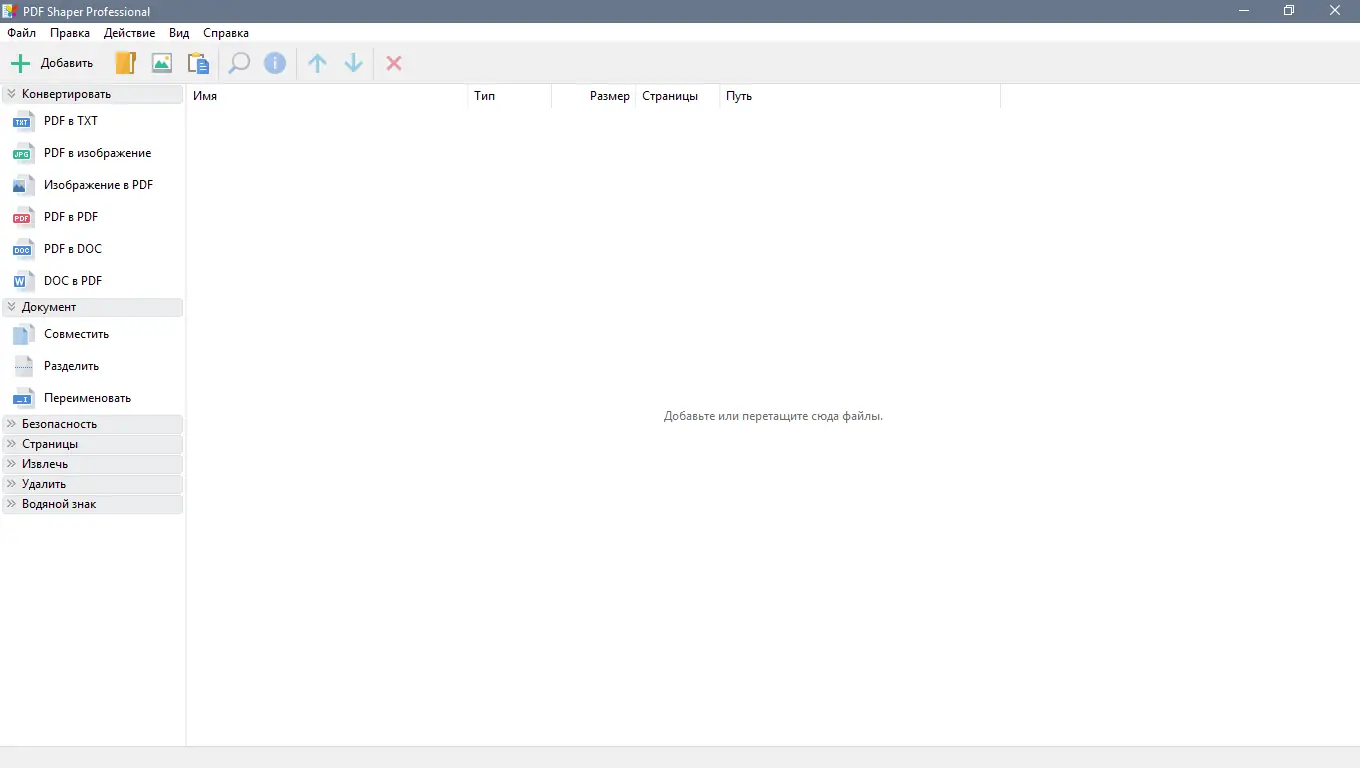
Task: Open the Действие menu
Action: (x=130, y=33)
